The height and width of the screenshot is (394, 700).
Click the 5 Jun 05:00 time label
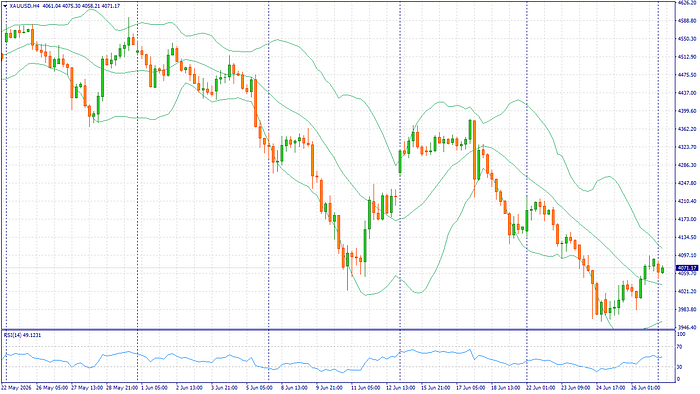(x=259, y=388)
